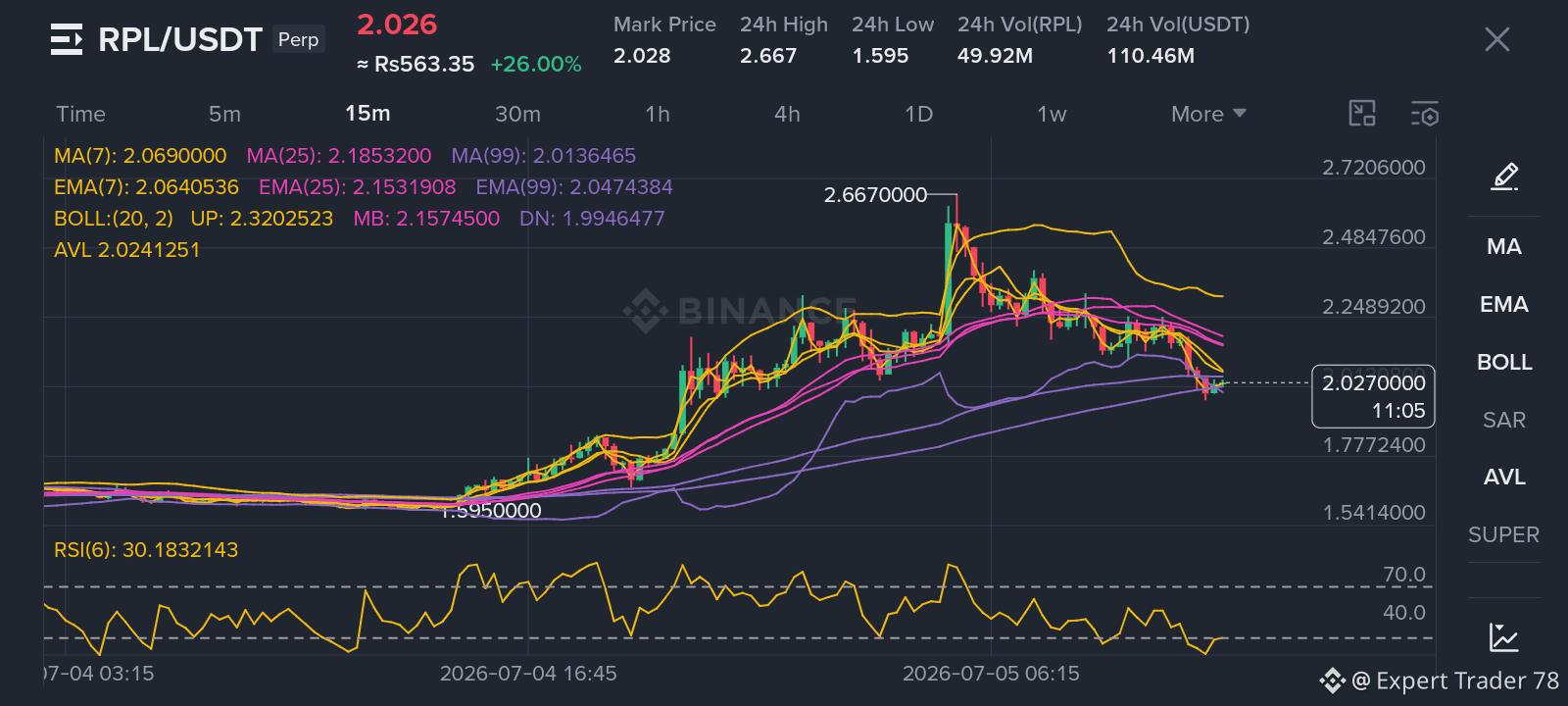Open the RPL/USDT pair selector
The width and height of the screenshot is (1568, 706).
[x=180, y=39]
